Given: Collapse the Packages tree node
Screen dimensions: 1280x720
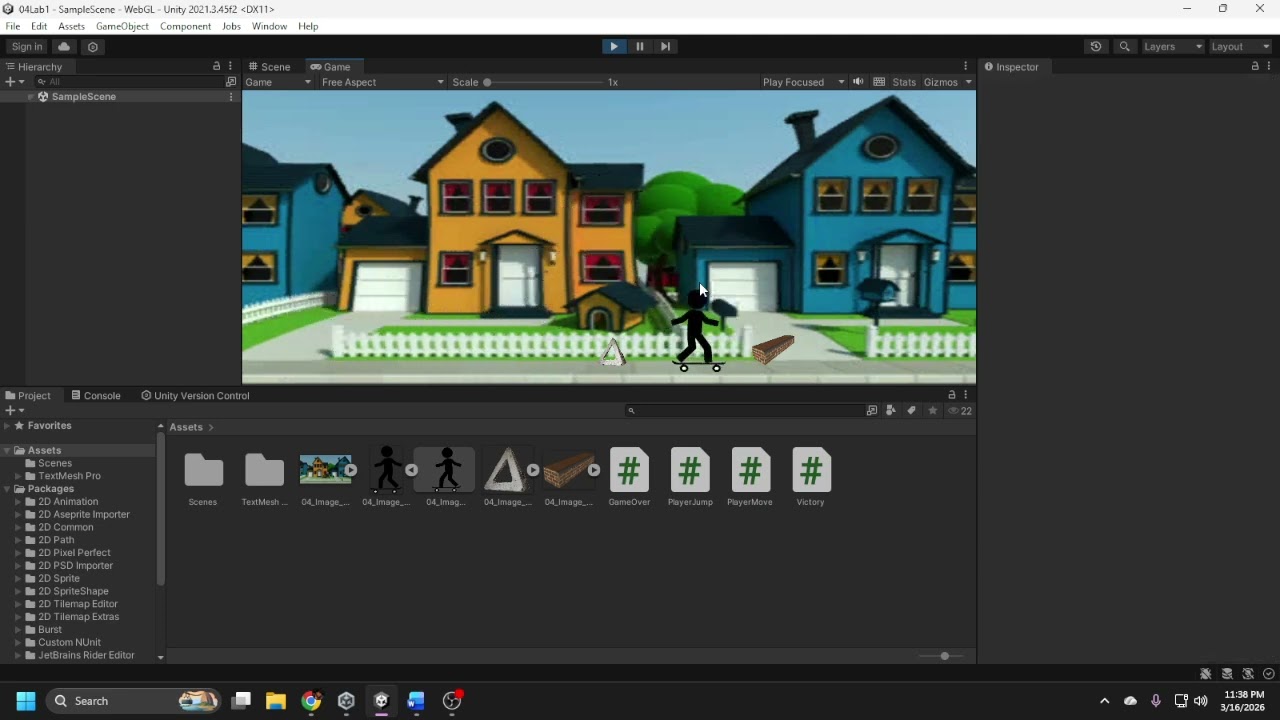Looking at the screenshot, I should pos(7,489).
